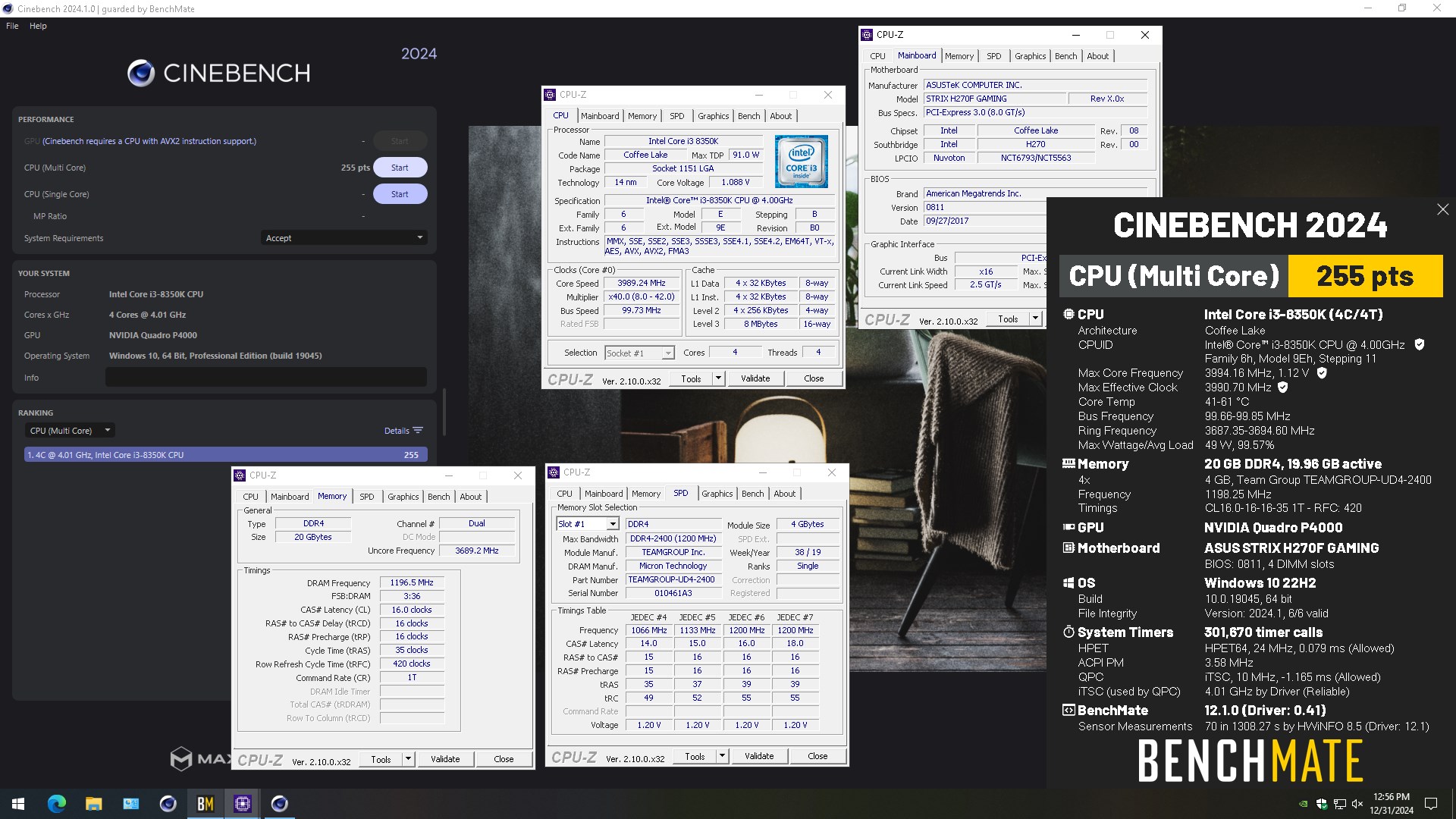Open the CPU (Multi Core) ranking dropdown
Image resolution: width=1456 pixels, height=819 pixels.
(x=69, y=431)
